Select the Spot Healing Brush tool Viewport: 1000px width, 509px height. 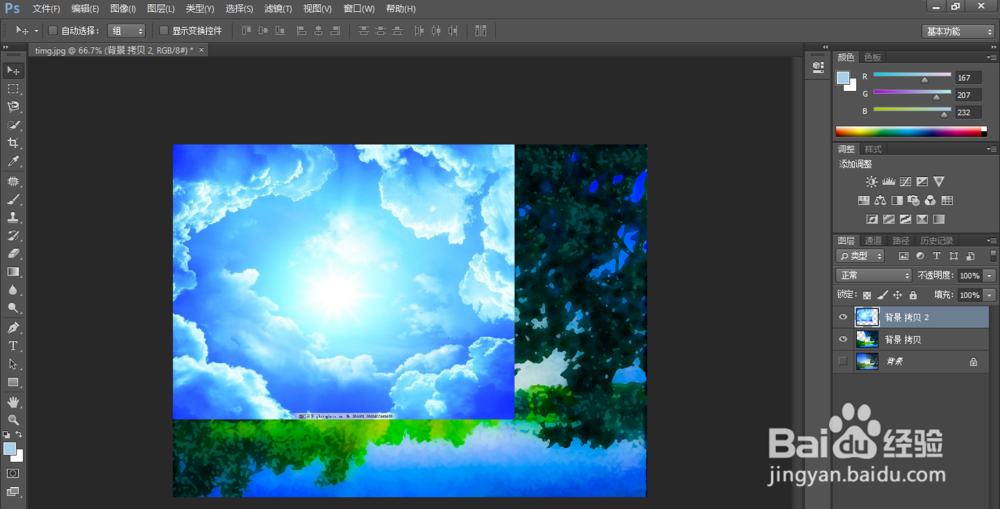coord(13,182)
